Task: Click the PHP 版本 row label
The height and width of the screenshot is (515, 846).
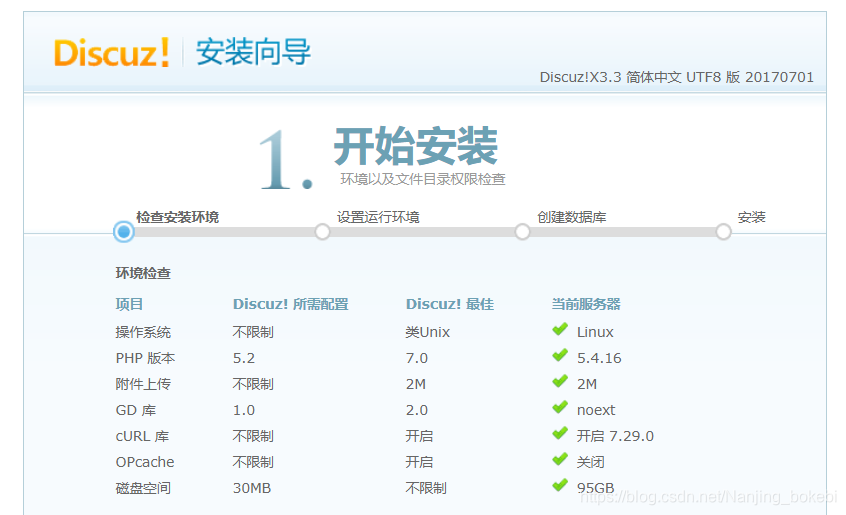Action: click(x=145, y=358)
